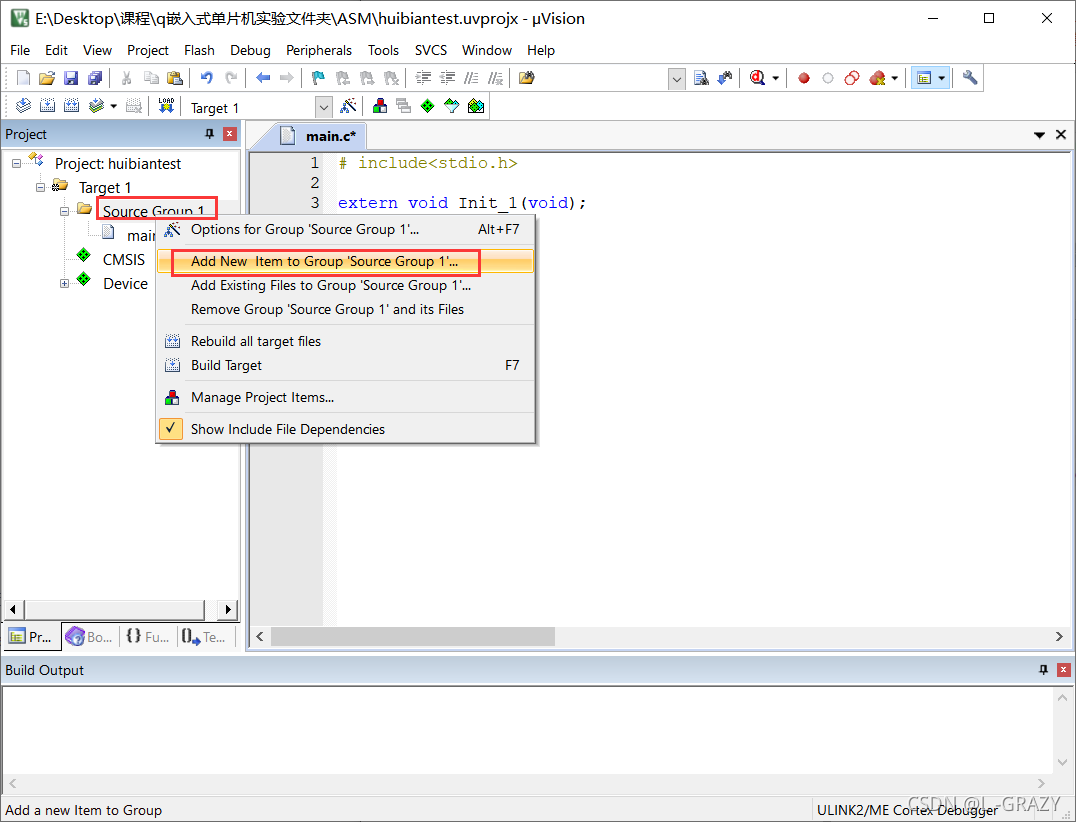Start debug session with magnifier d icon
Screen dimensions: 1076x822
point(757,78)
